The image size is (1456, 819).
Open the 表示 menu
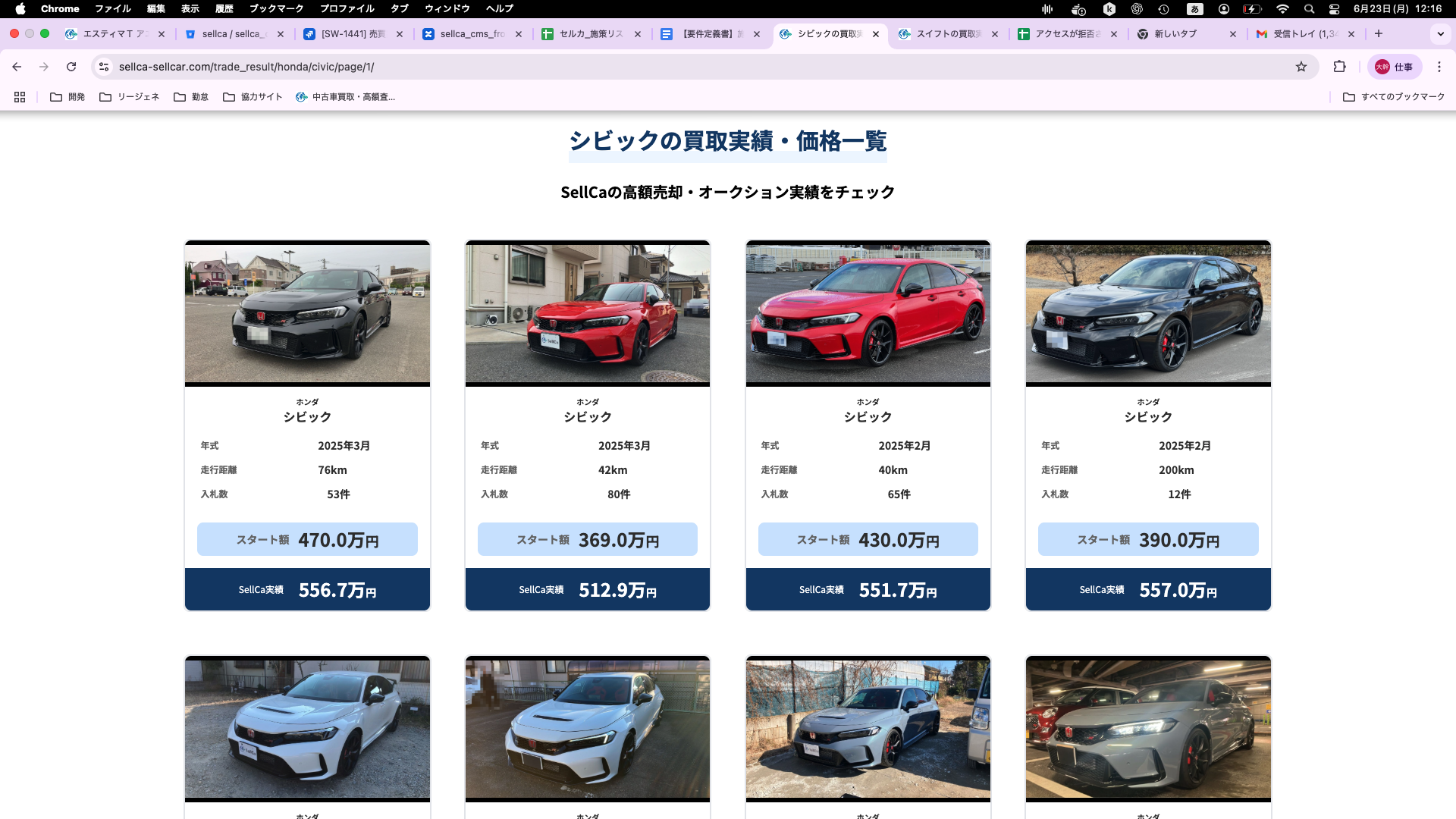(190, 9)
